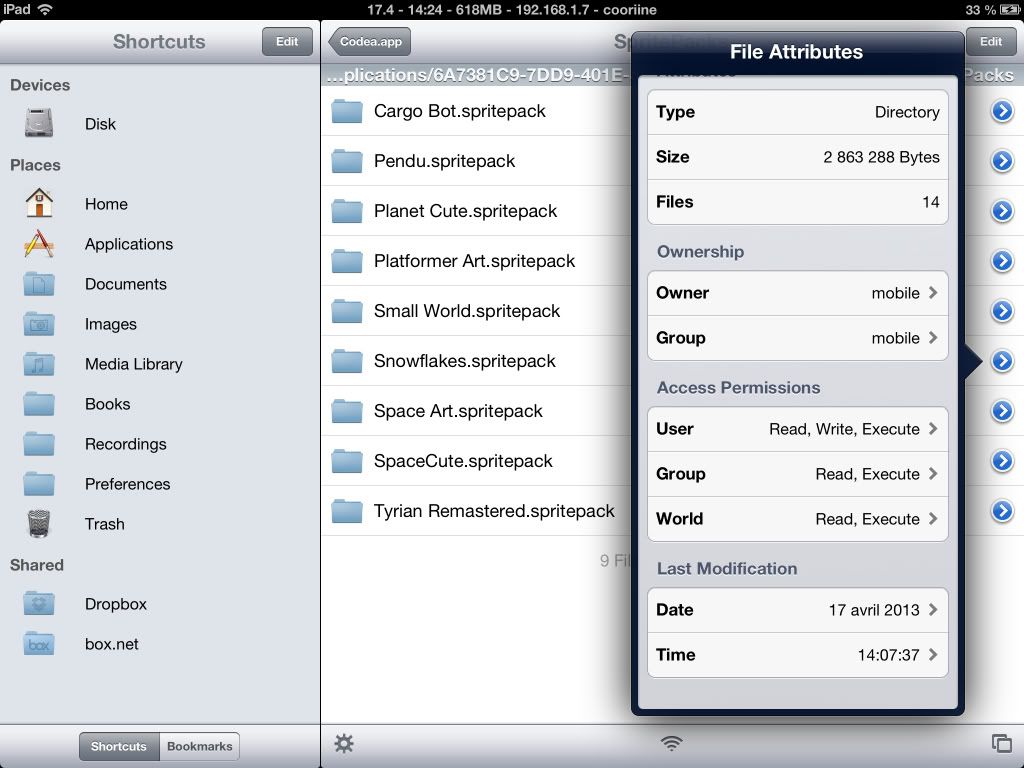Go back to Codea.app folder
The image size is (1024, 768).
pyautogui.click(x=370, y=41)
